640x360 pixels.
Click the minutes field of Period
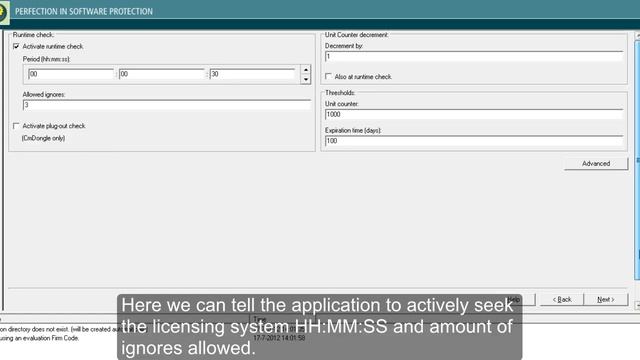(162, 74)
